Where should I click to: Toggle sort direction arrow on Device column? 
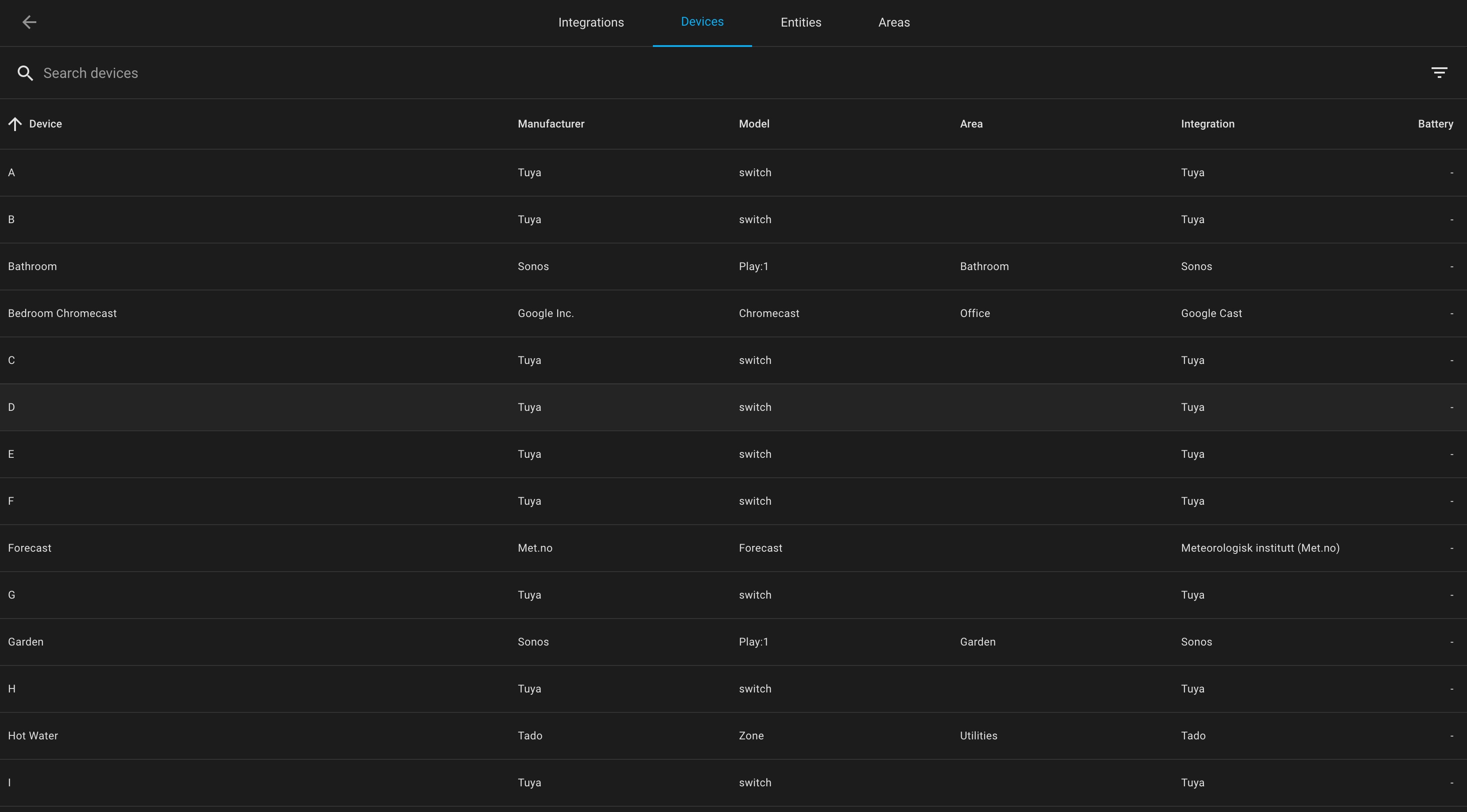pos(16,124)
